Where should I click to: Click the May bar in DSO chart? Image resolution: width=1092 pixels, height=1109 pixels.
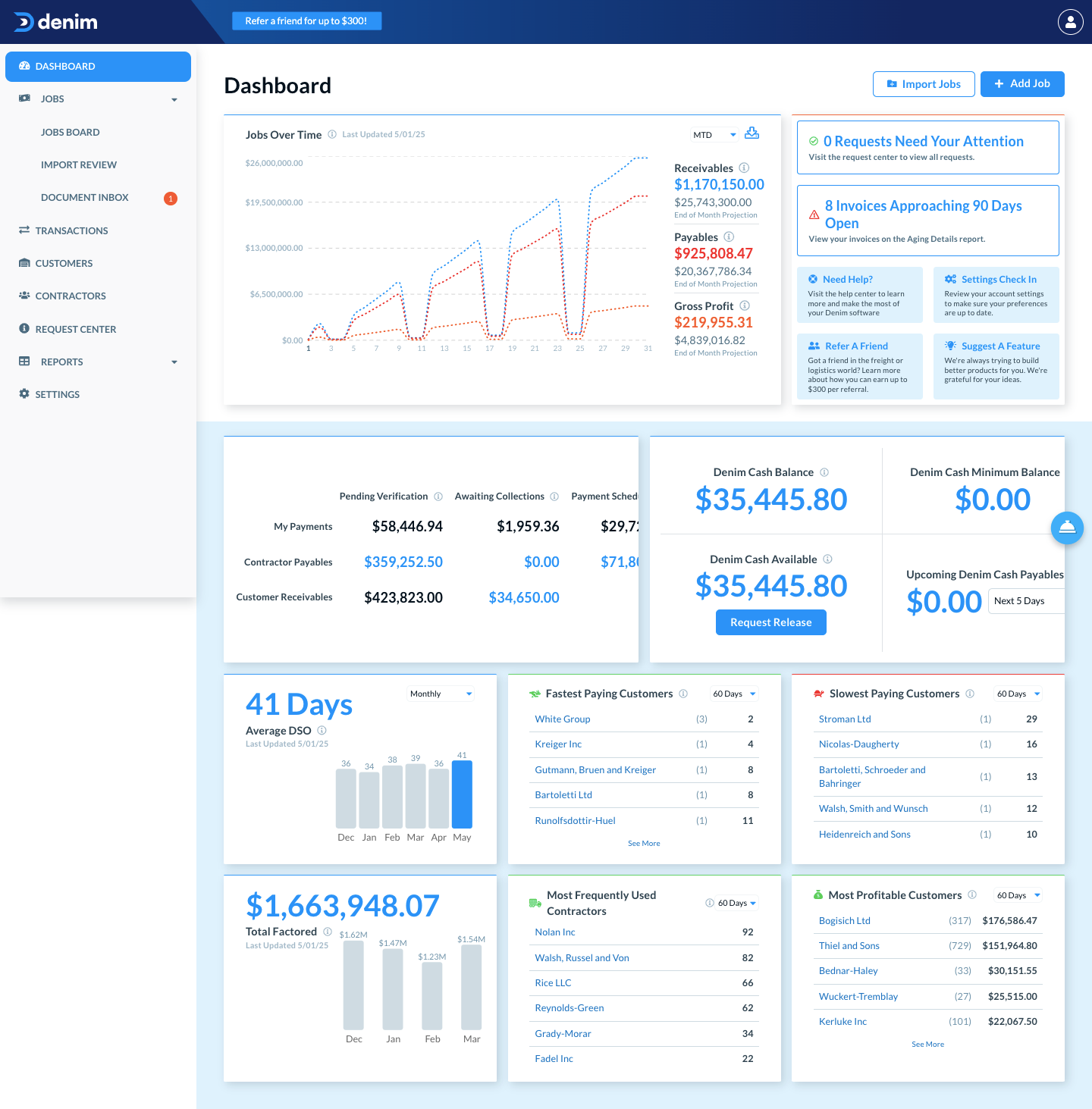[462, 794]
